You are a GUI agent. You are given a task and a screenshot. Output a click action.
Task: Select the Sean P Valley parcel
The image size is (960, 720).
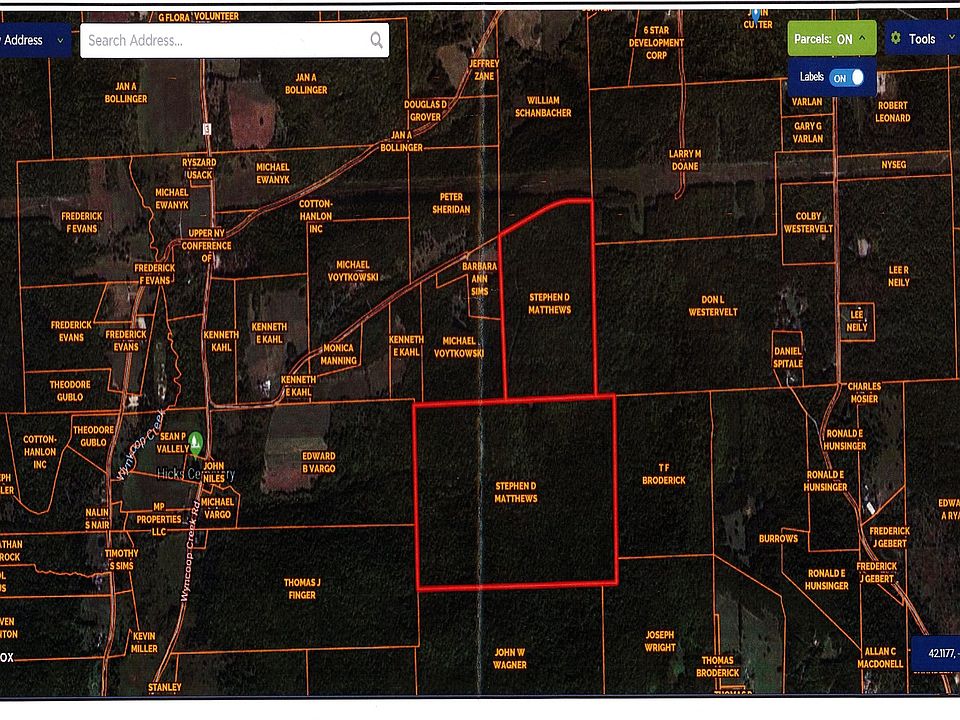(x=173, y=443)
